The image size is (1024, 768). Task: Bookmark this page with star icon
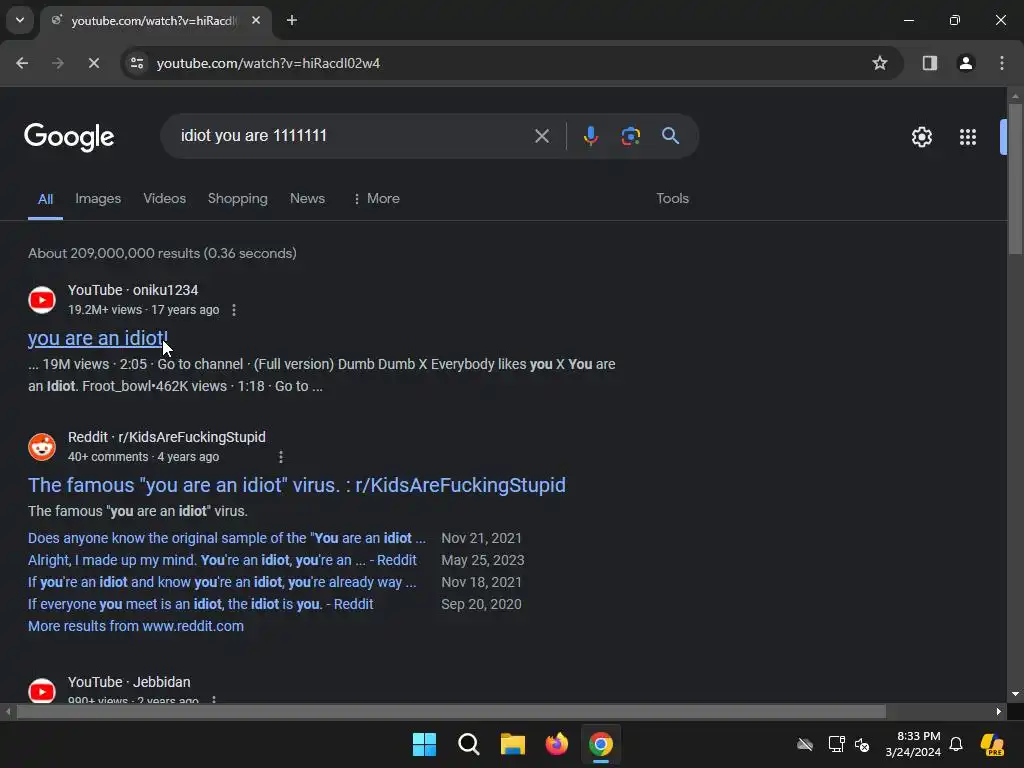880,63
